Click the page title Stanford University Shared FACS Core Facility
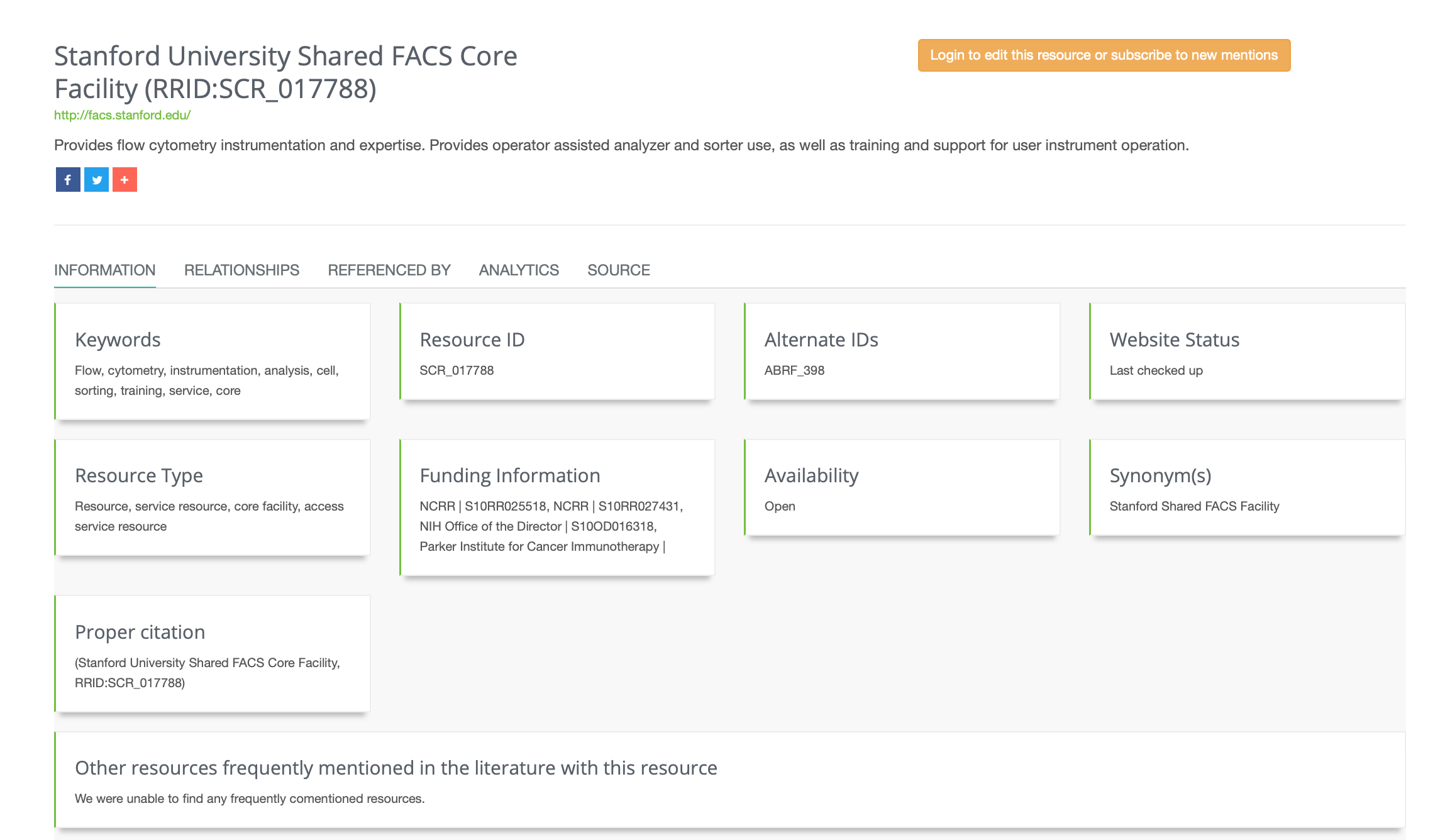This screenshot has width=1445, height=840. (x=285, y=72)
